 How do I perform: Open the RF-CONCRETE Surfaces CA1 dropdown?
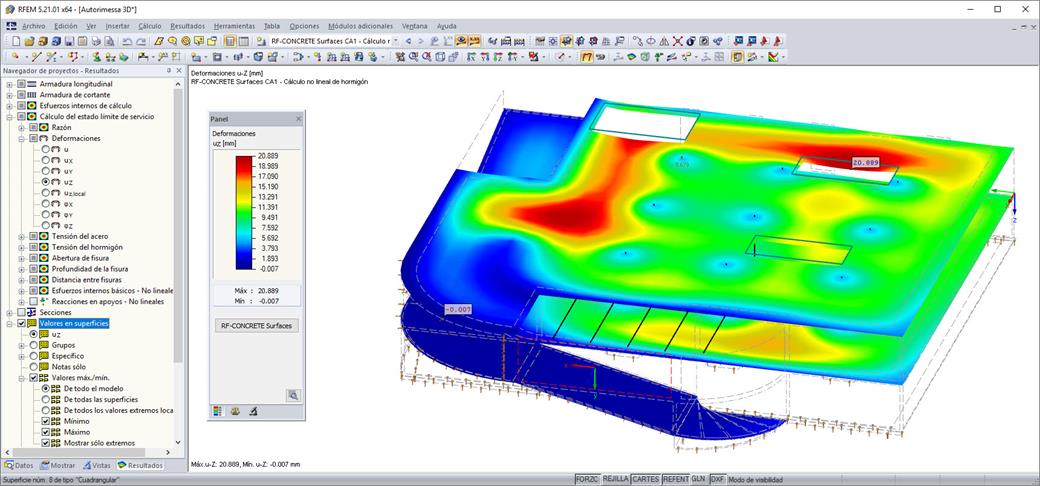pyautogui.click(x=395, y=41)
